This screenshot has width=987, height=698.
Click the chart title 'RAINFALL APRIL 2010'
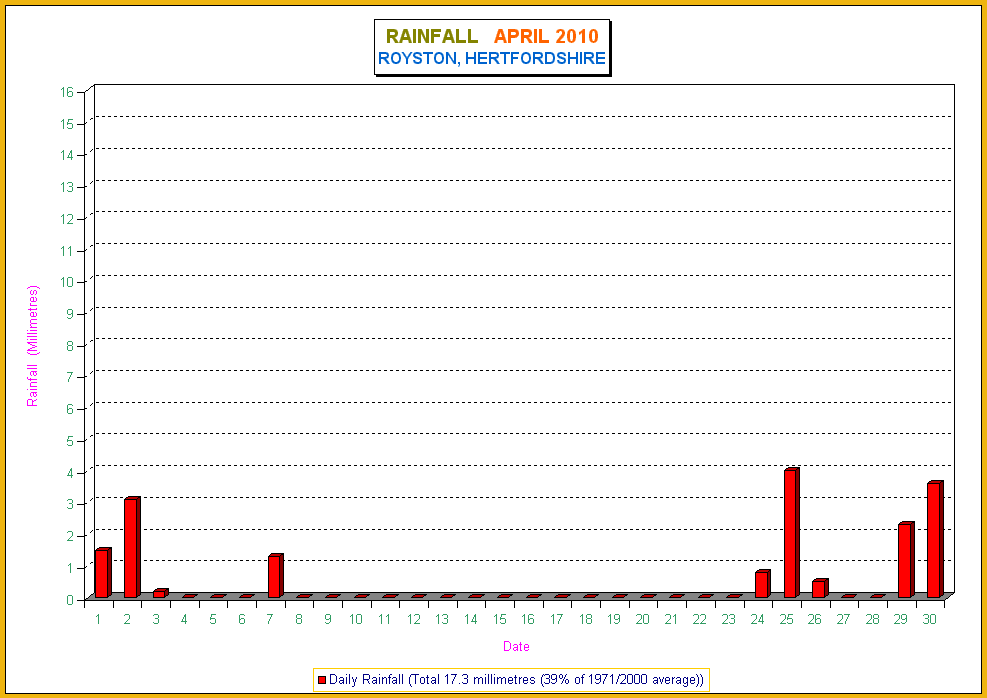click(492, 37)
